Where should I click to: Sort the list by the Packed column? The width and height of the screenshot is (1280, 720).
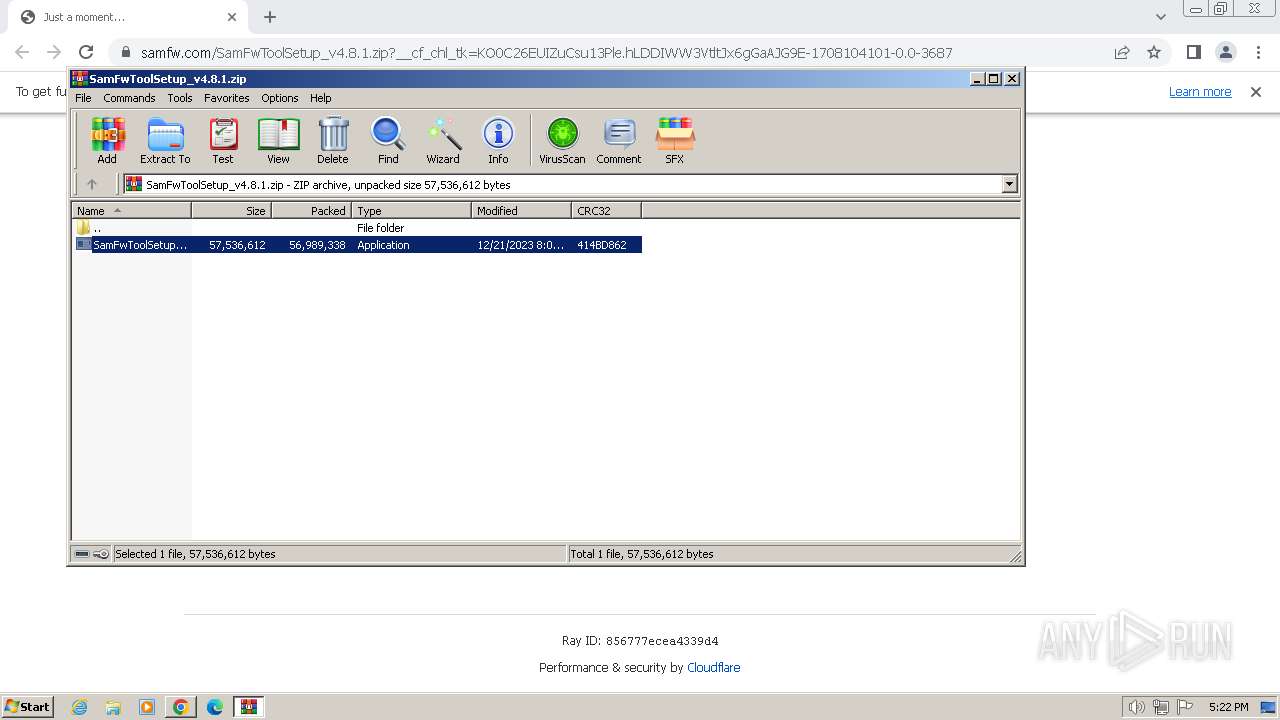311,211
